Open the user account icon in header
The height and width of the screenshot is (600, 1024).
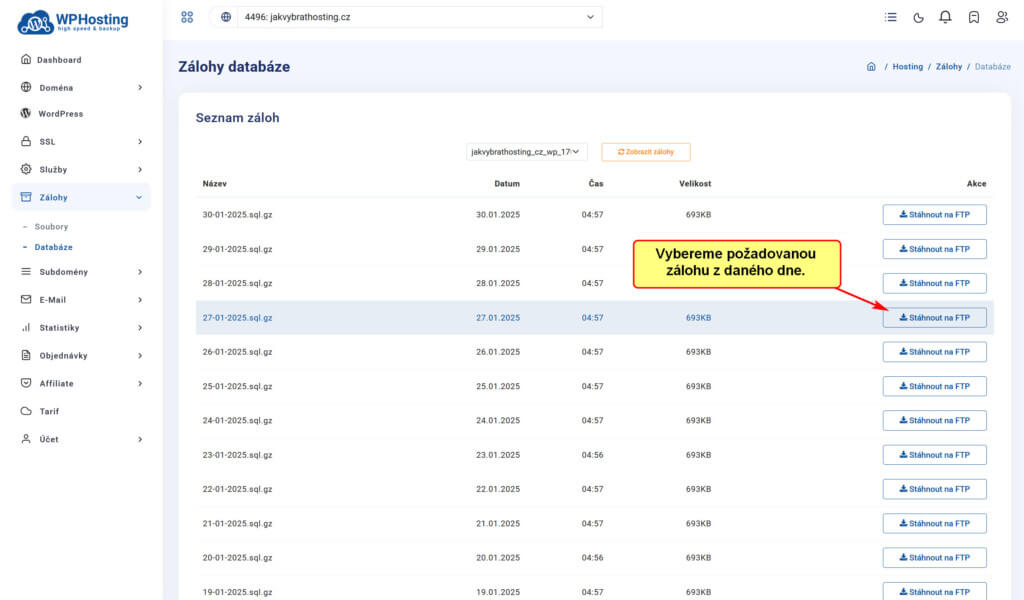click(x=1001, y=17)
